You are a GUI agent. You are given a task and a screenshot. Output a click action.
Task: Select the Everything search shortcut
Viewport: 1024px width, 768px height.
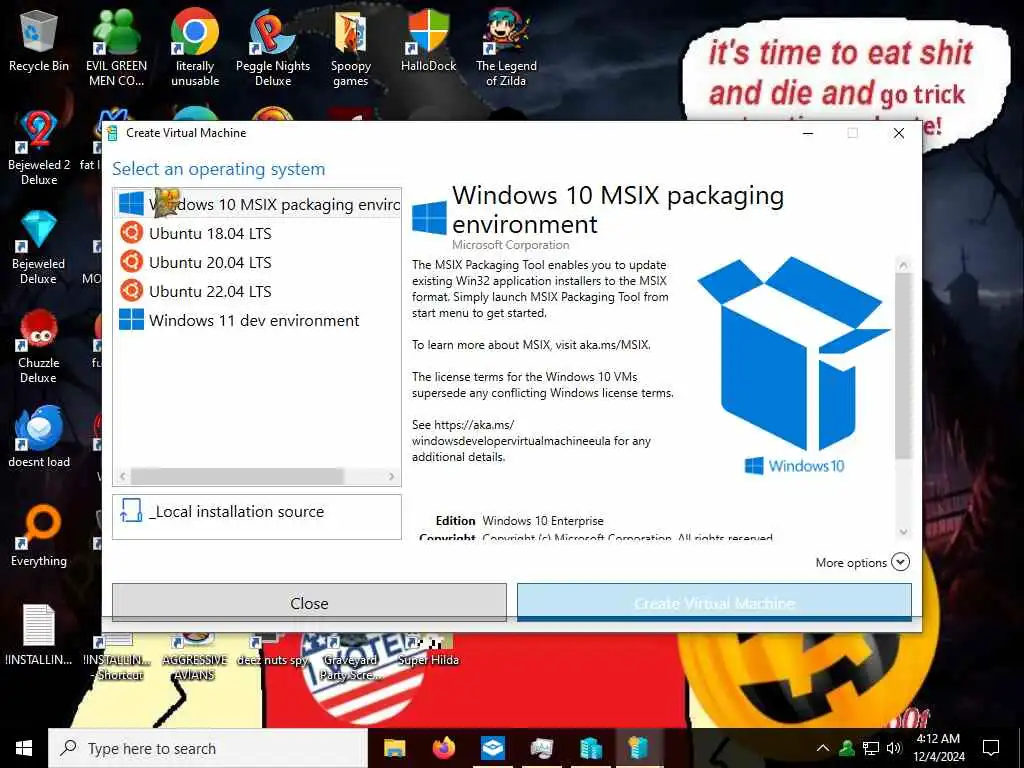pyautogui.click(x=39, y=536)
